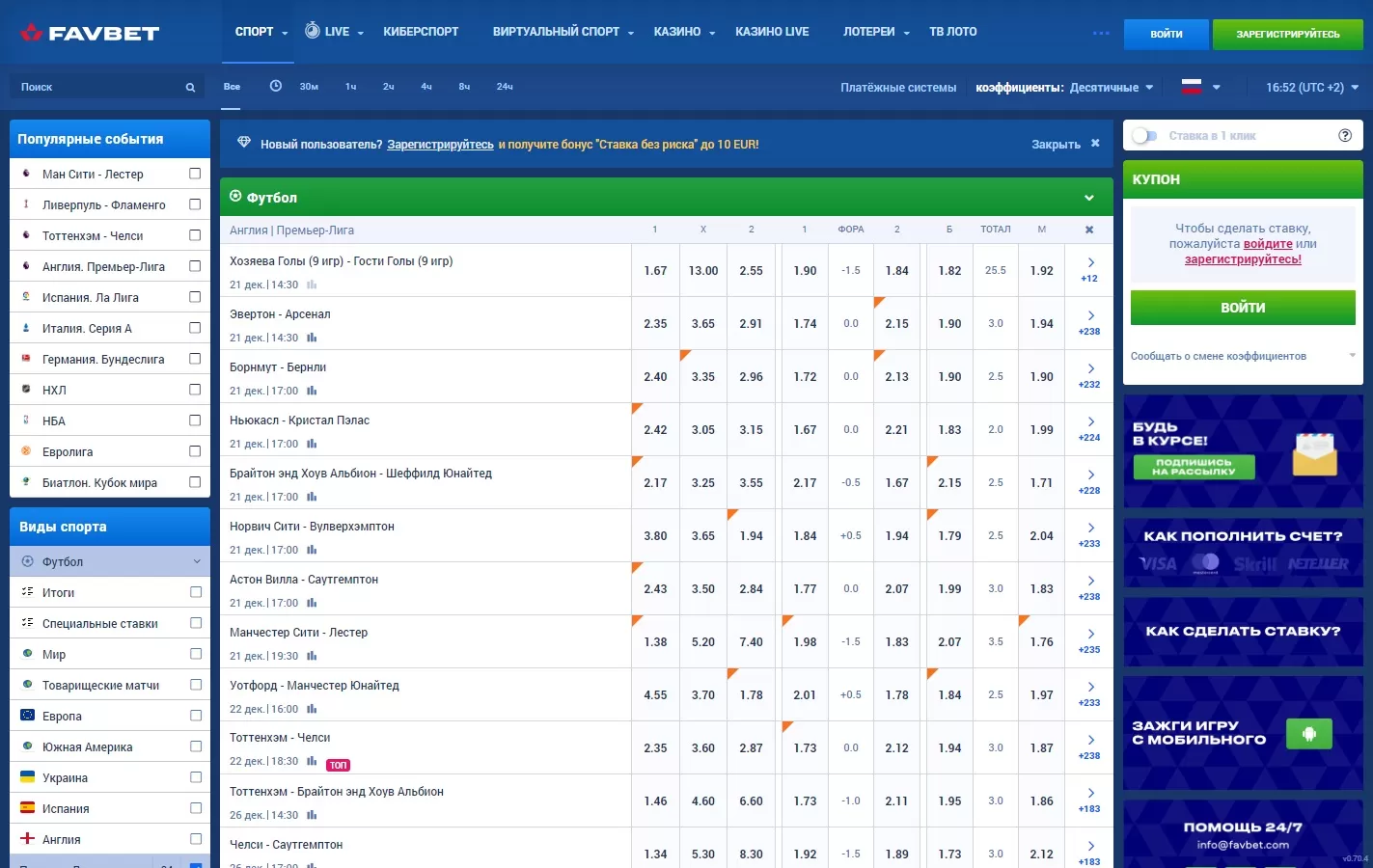The height and width of the screenshot is (868, 1373).
Task: Click the FAVBET logo
Action: coord(90,33)
